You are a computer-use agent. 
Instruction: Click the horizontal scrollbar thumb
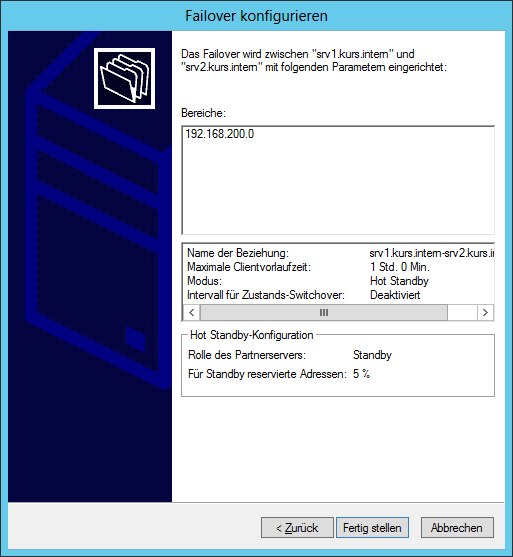pos(324,313)
